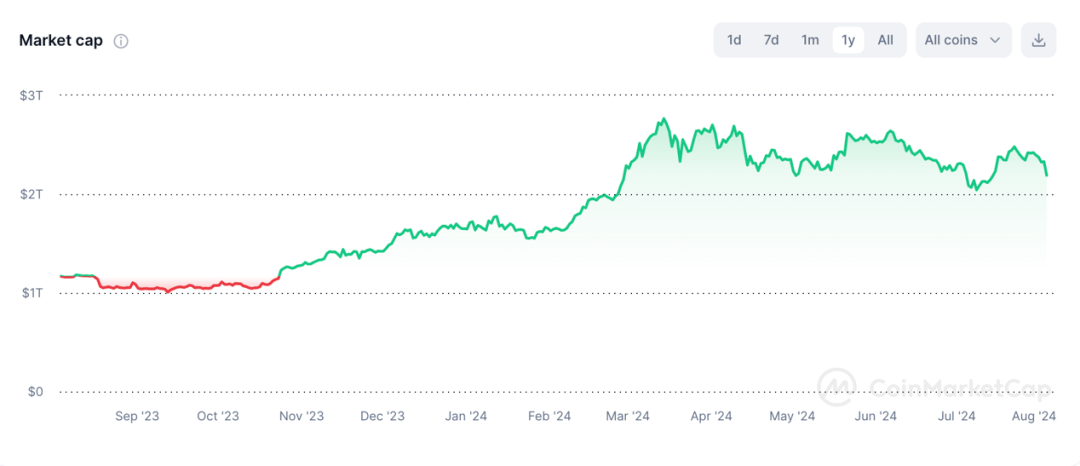Click the Jun '24 axis label
The width and height of the screenshot is (1080, 466).
click(876, 416)
